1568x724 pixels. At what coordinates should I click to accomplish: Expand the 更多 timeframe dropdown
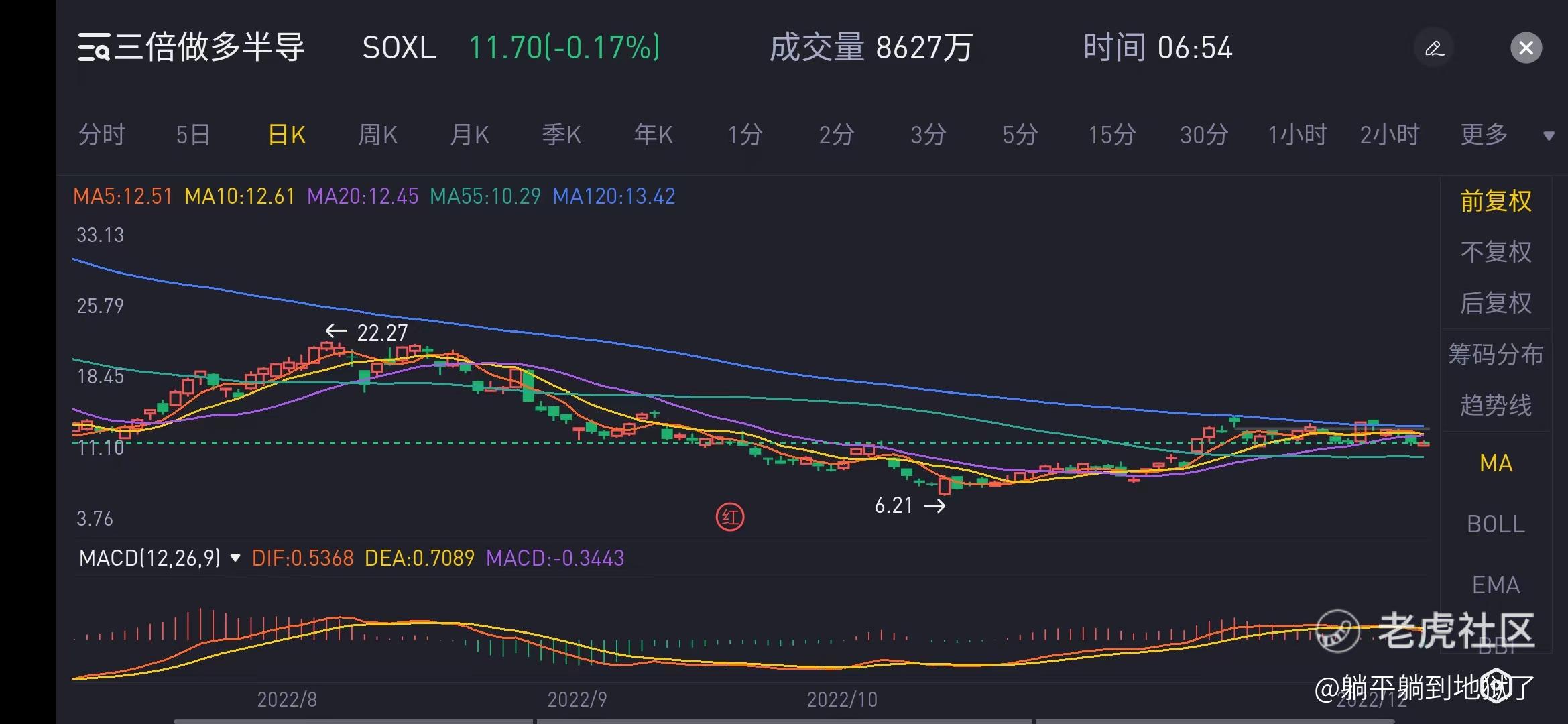[1484, 135]
